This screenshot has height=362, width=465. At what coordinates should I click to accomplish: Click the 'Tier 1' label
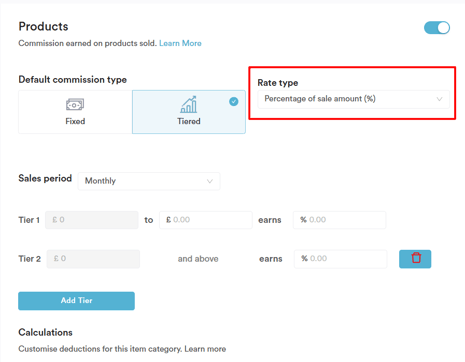[x=29, y=220]
